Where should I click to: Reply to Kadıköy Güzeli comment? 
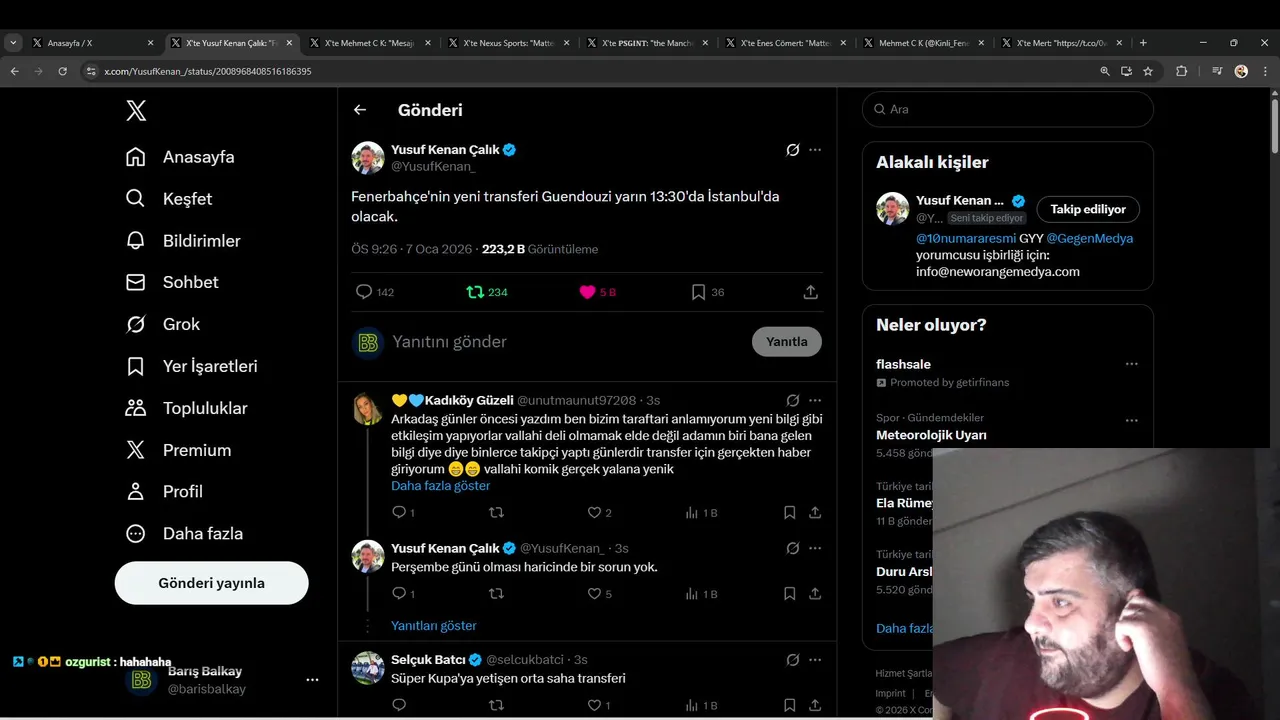point(403,513)
